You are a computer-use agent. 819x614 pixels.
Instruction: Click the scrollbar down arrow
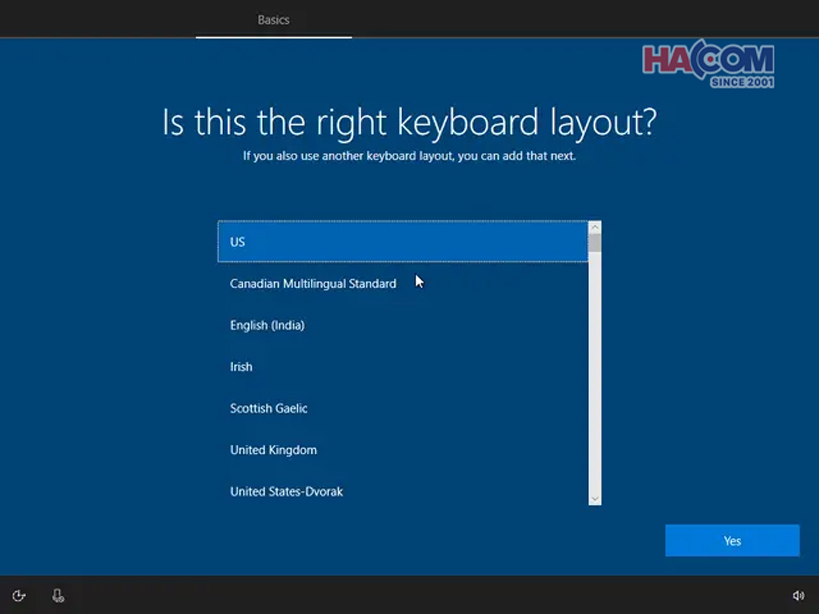click(x=594, y=498)
